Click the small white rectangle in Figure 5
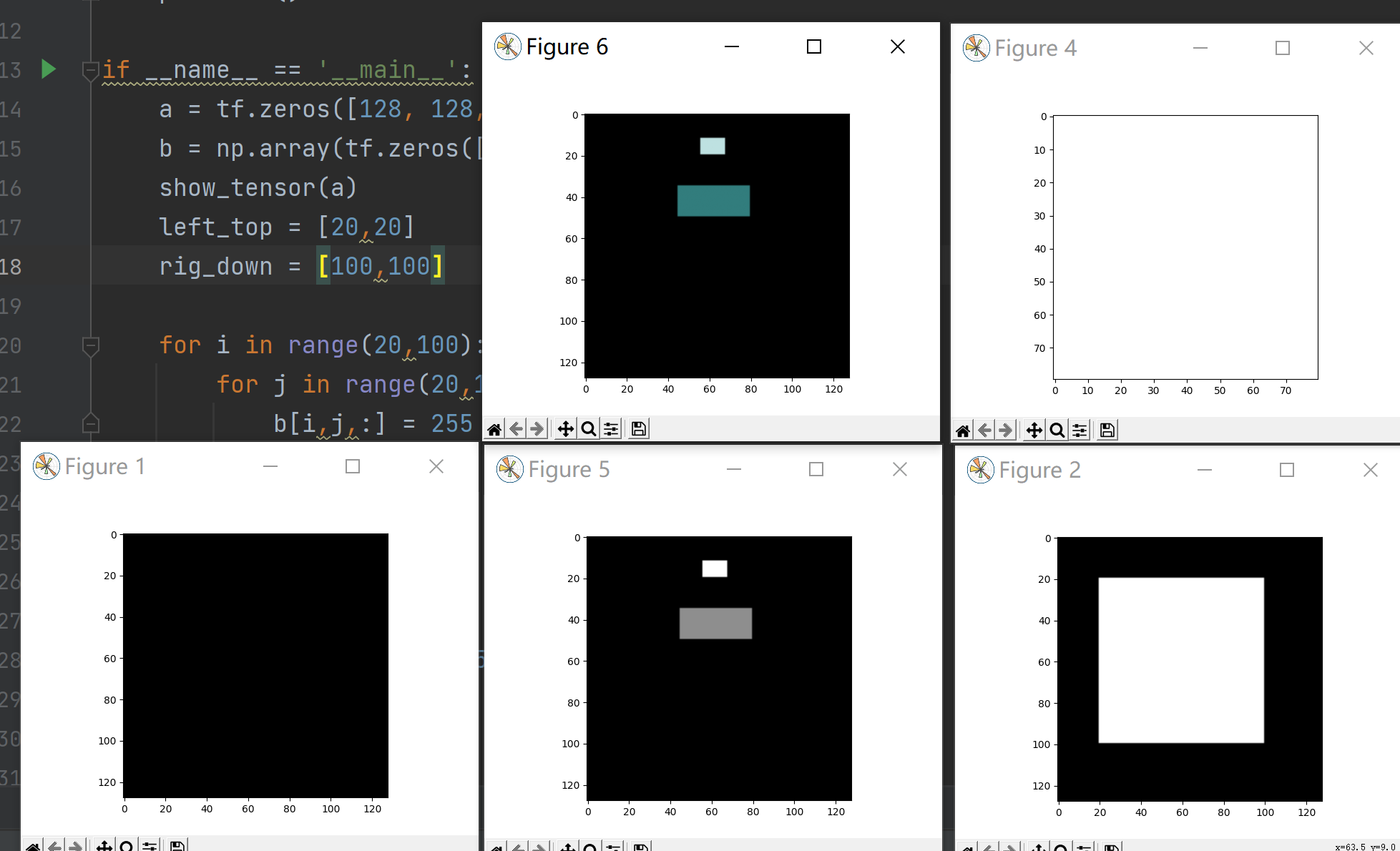1400x851 pixels. click(715, 569)
